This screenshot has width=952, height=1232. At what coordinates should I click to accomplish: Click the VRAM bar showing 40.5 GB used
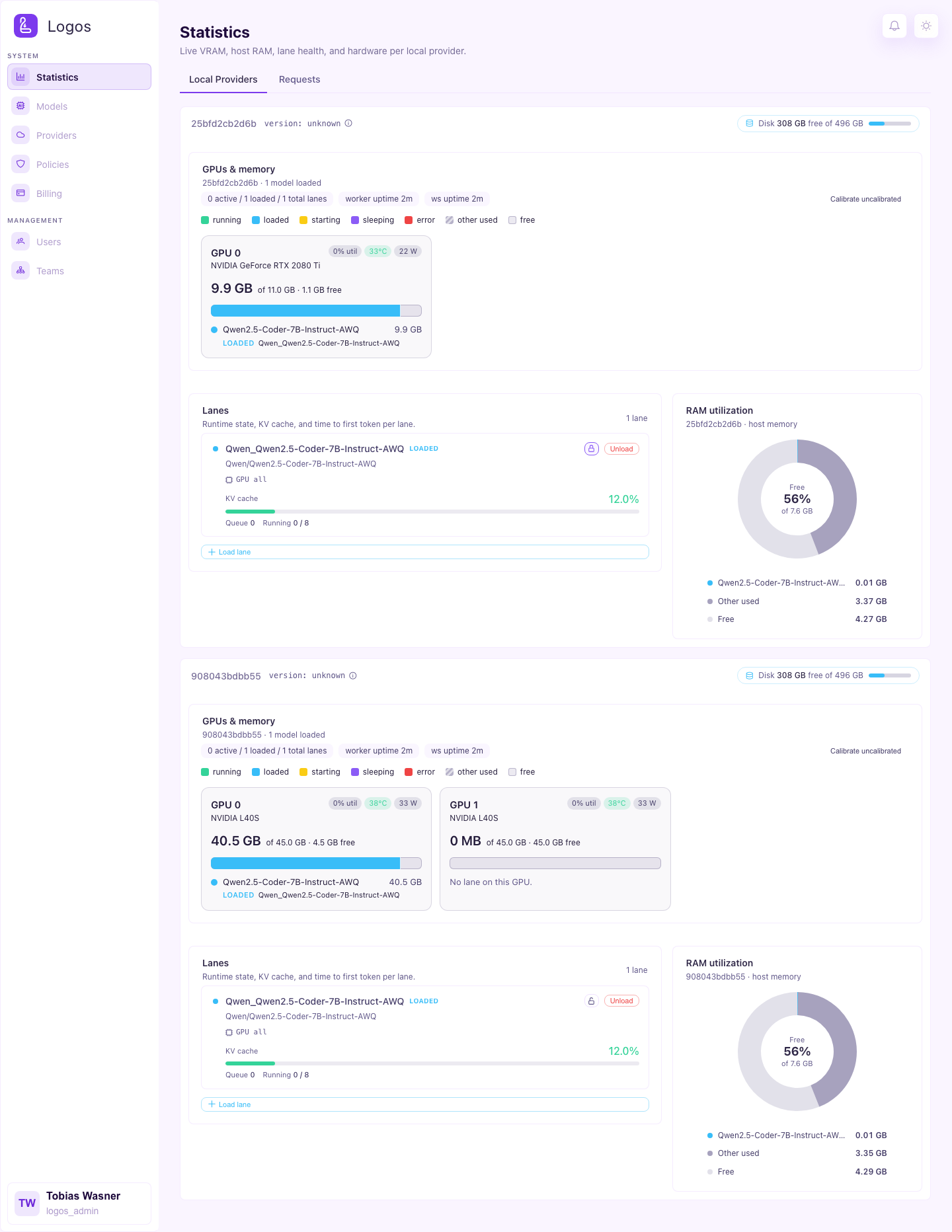(316, 863)
